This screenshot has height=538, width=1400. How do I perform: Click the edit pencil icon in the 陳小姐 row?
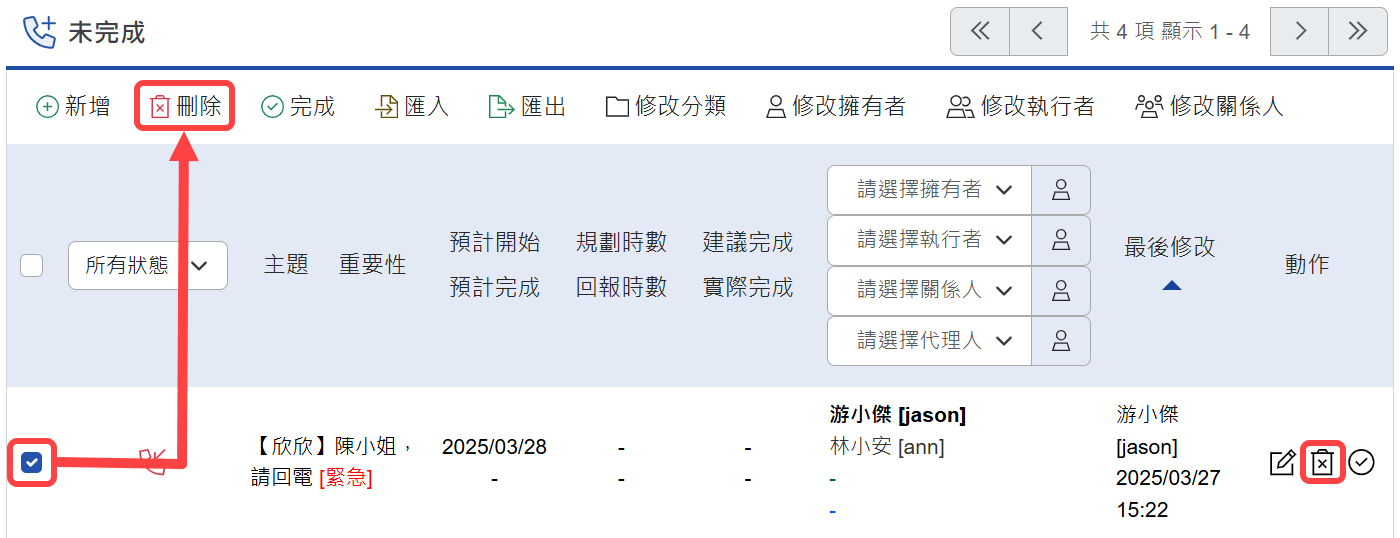pos(1282,463)
